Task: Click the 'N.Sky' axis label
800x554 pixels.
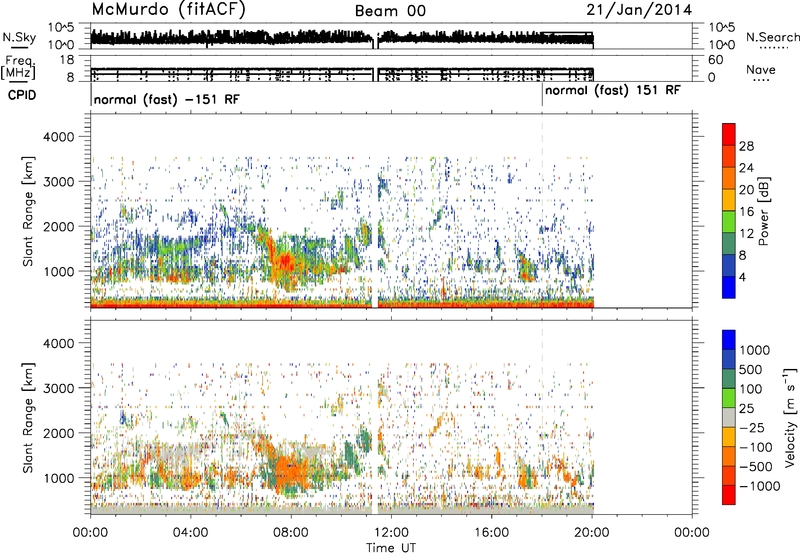Action: [x=19, y=37]
